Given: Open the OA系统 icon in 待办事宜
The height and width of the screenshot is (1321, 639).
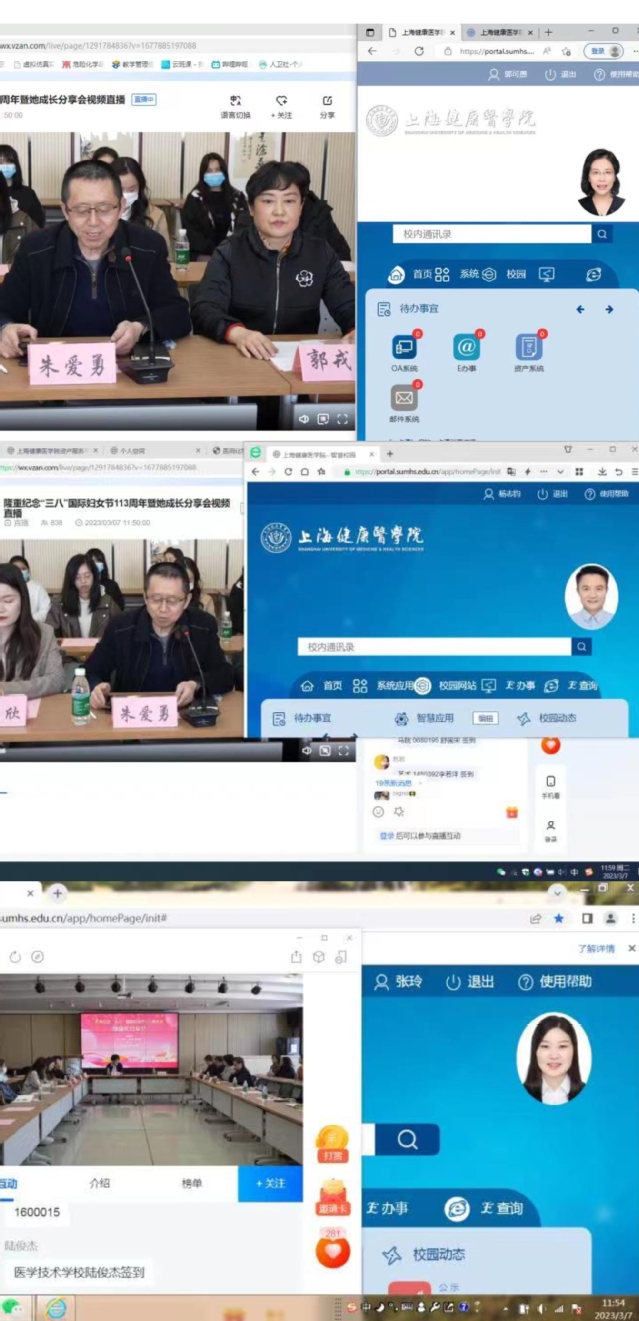Looking at the screenshot, I should [404, 347].
